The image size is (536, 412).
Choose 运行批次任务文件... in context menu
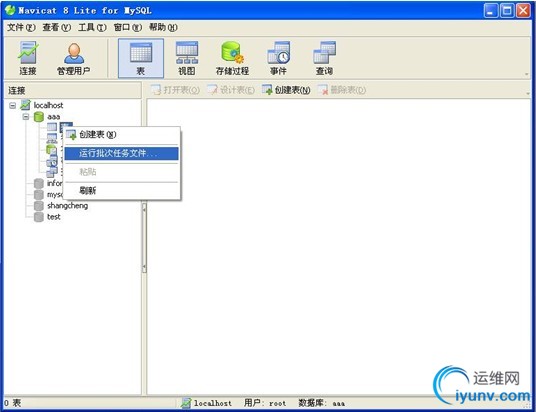(x=122, y=153)
